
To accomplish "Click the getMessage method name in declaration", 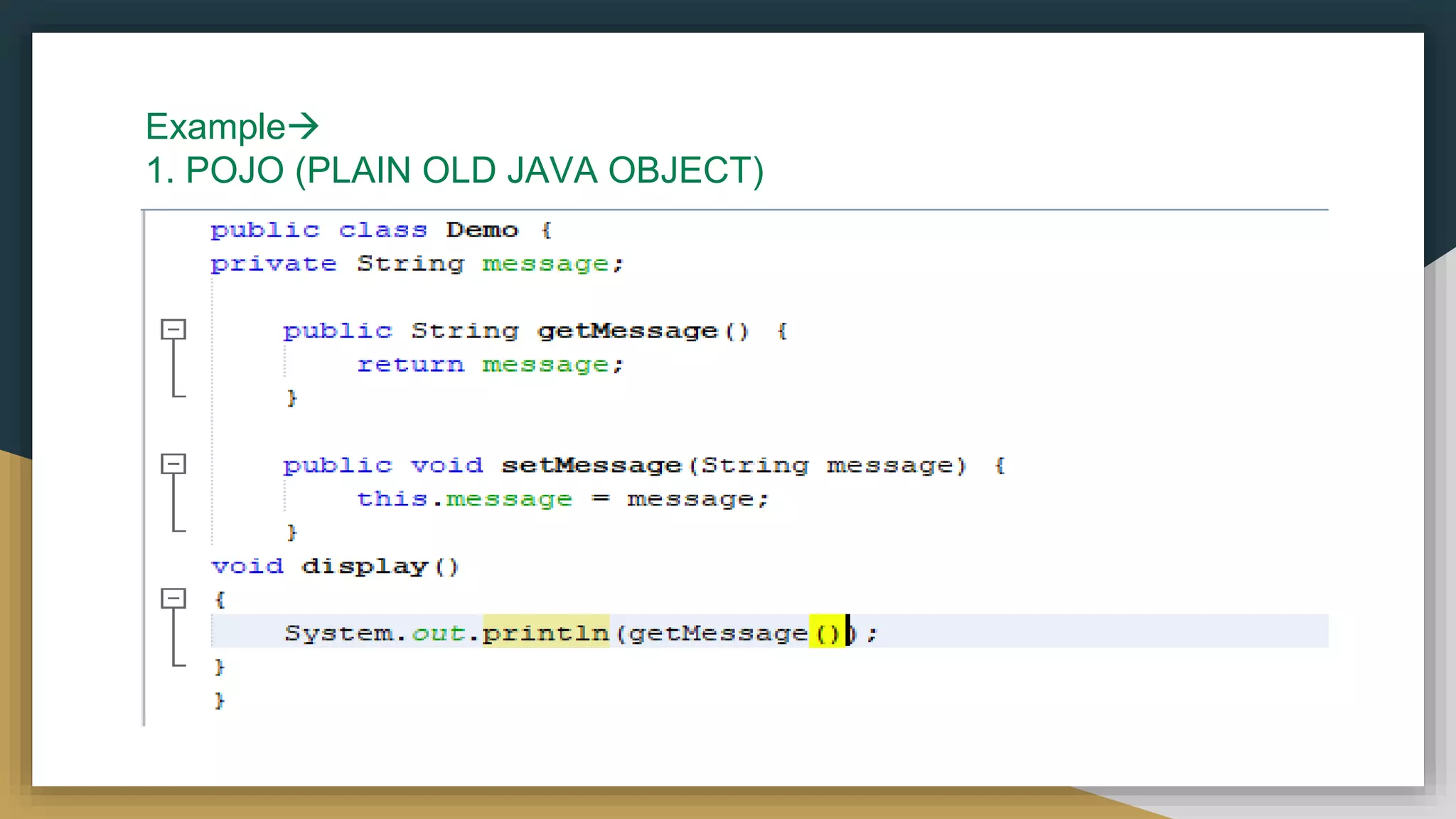I will pos(628,331).
